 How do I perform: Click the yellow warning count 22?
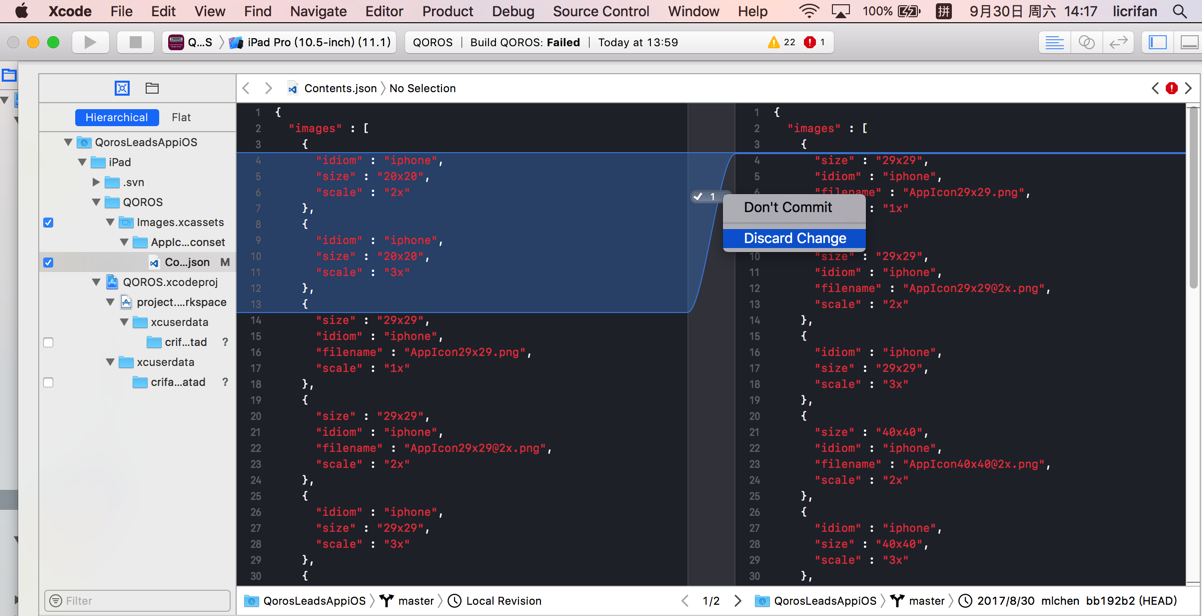pyautogui.click(x=781, y=43)
